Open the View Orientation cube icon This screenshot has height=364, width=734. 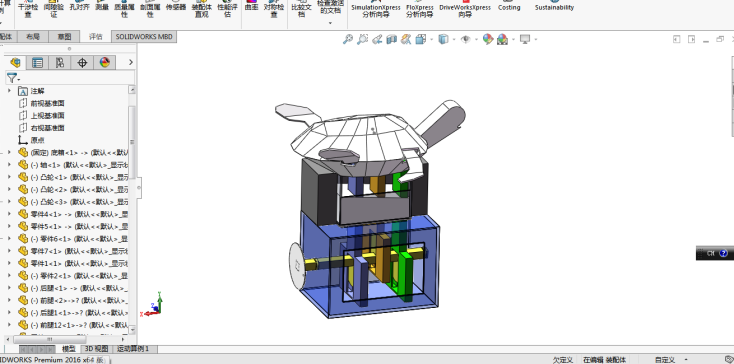pos(420,39)
